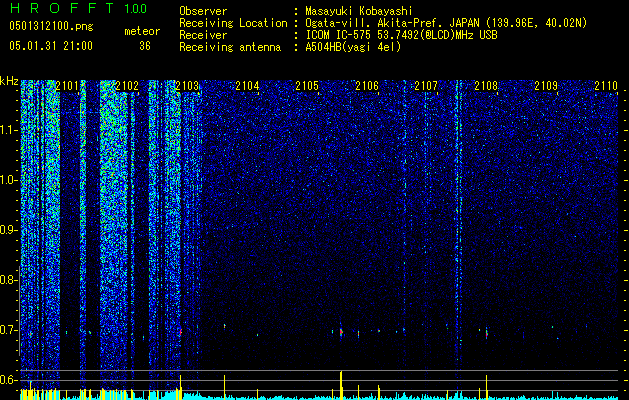Select observer name Masayuki Kobayashi
This screenshot has height=400, width=629.
[359, 11]
